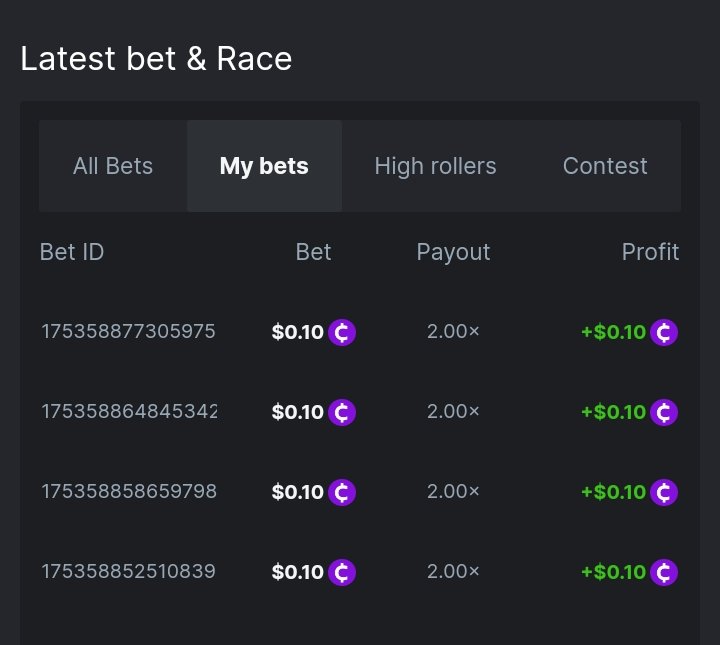Screen dimensions: 720x645
Task: Click bet coin icon in row 175358852510839
Action: [x=342, y=572]
